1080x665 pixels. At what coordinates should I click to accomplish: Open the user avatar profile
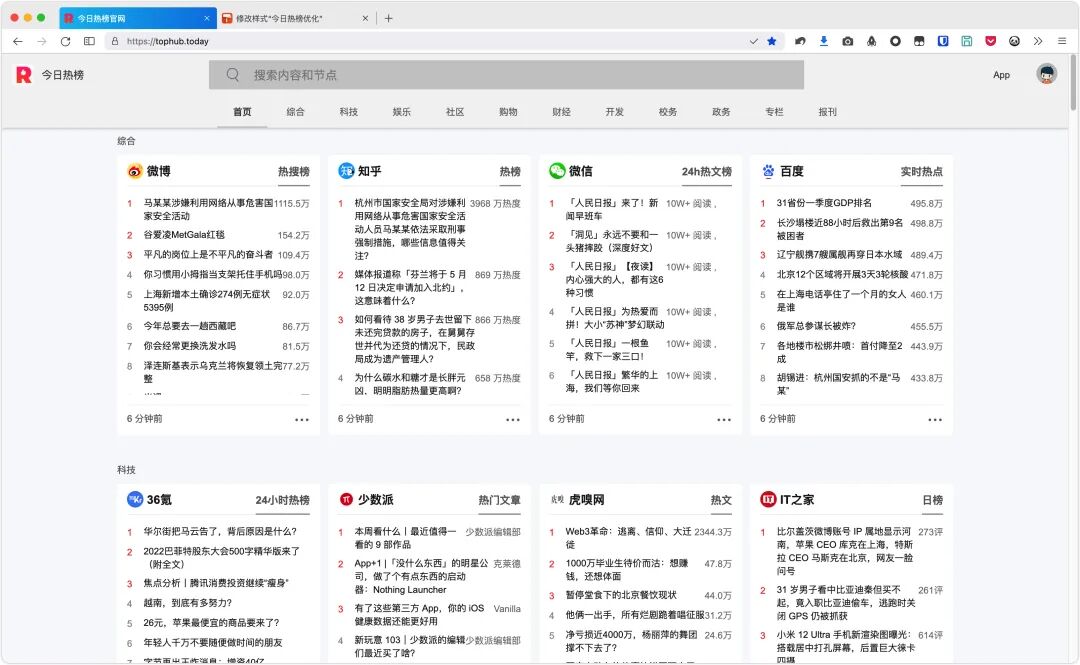coord(1047,74)
